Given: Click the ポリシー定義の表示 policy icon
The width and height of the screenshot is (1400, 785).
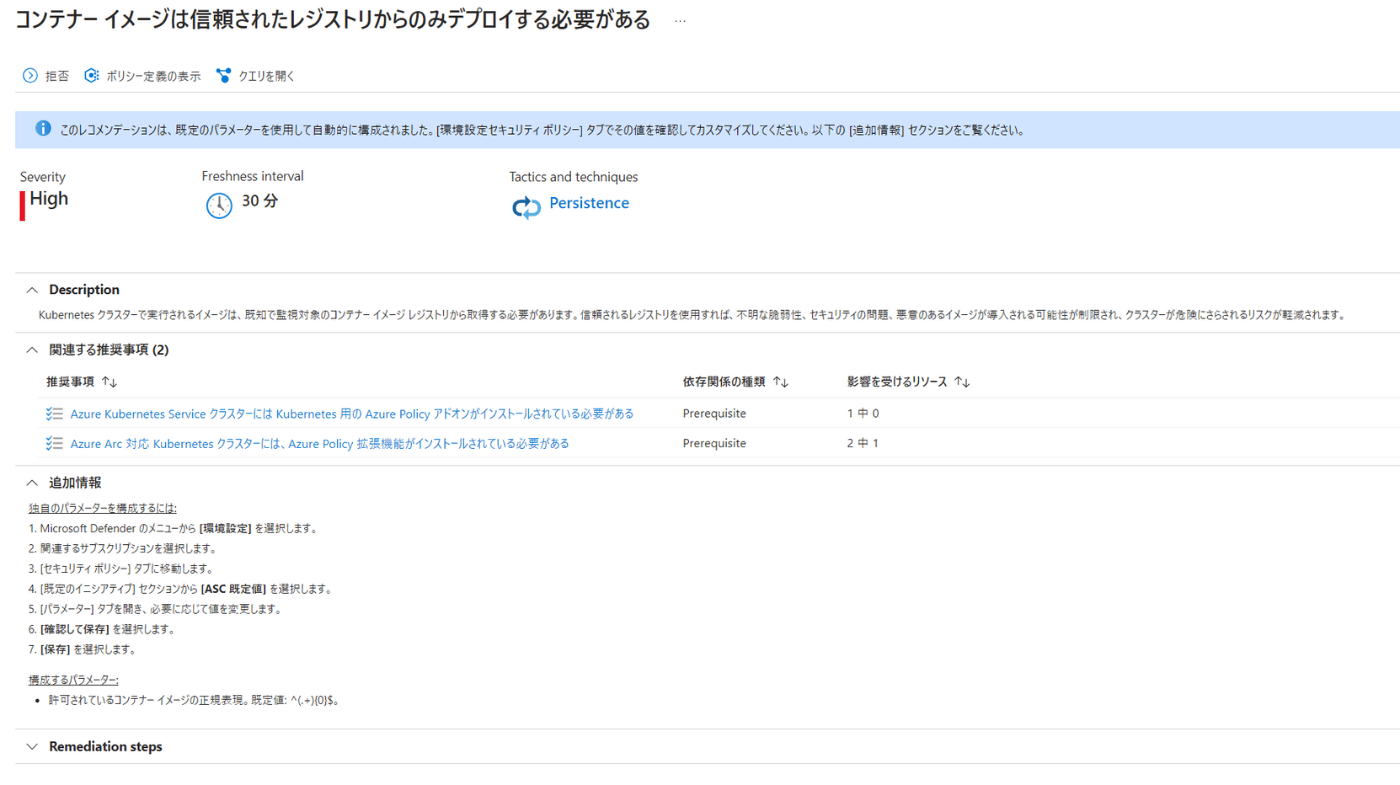Looking at the screenshot, I should point(91,76).
